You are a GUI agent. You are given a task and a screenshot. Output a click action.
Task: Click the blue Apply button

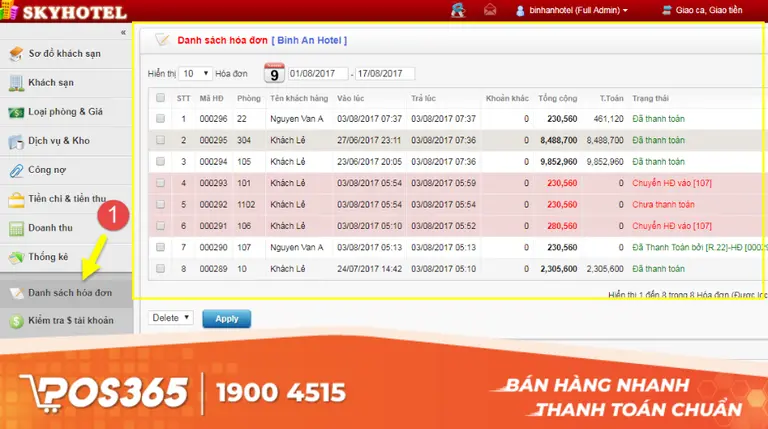pos(227,318)
